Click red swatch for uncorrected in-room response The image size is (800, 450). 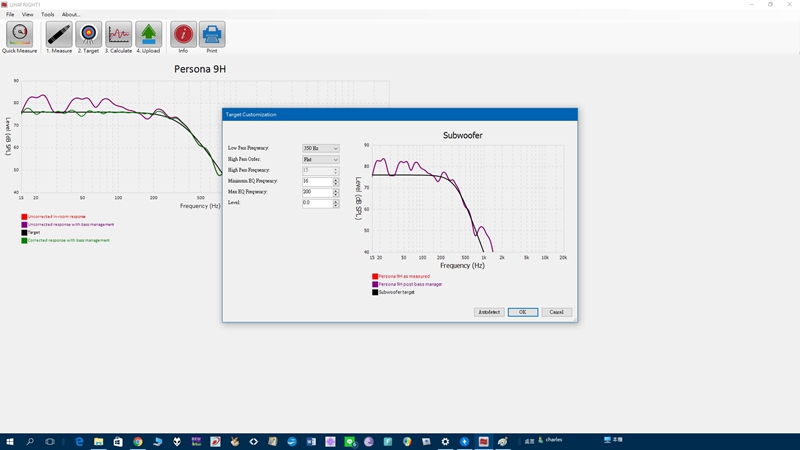[x=24, y=217]
